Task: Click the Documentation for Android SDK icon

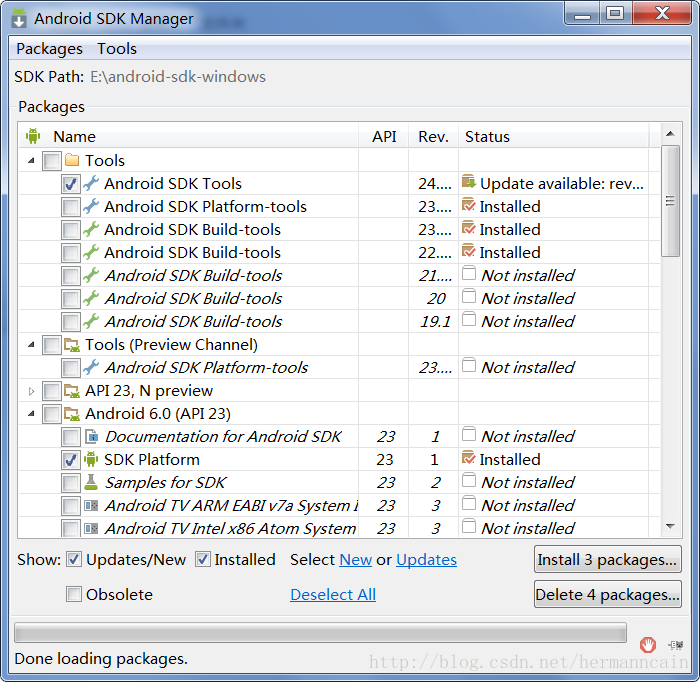Action: coord(91,437)
